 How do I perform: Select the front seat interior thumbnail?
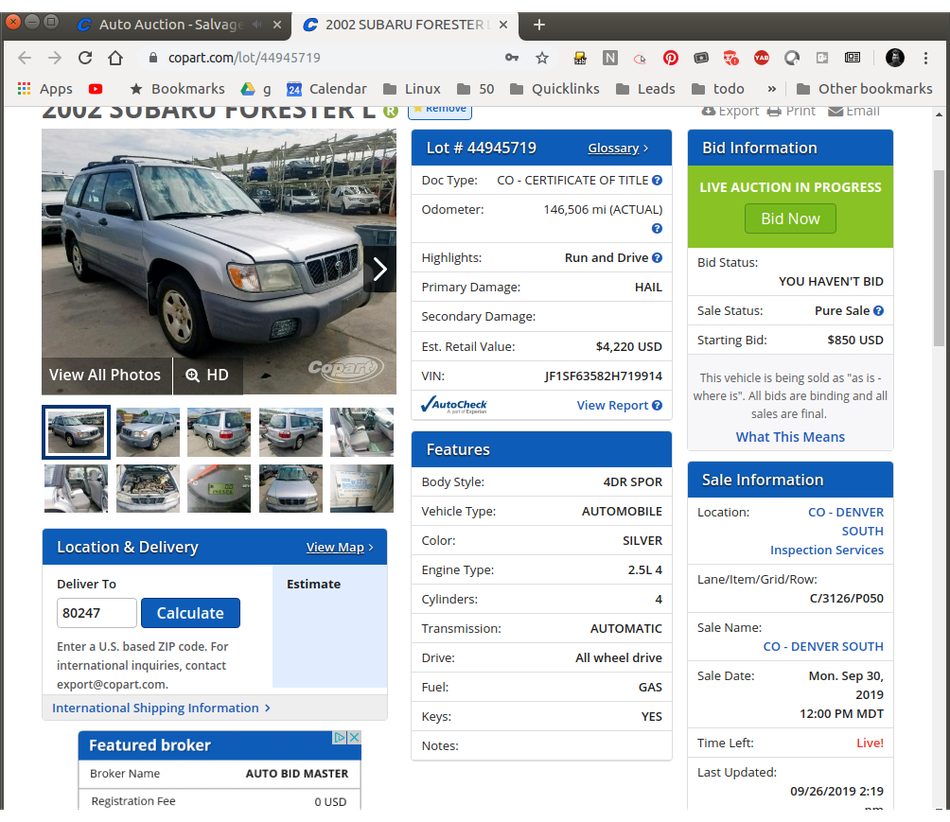pos(362,432)
